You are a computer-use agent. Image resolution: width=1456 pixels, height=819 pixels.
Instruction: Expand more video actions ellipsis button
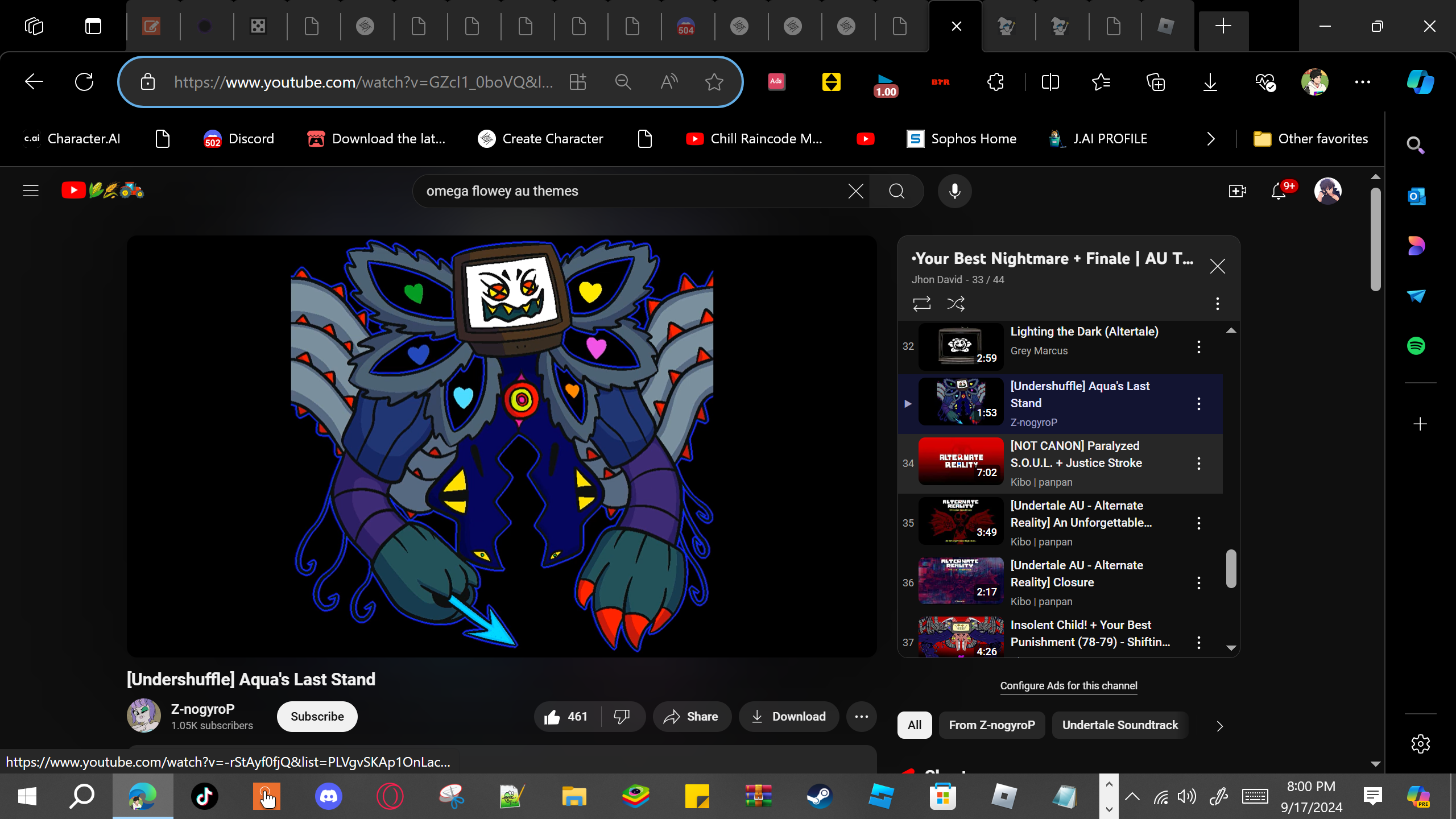[861, 717]
